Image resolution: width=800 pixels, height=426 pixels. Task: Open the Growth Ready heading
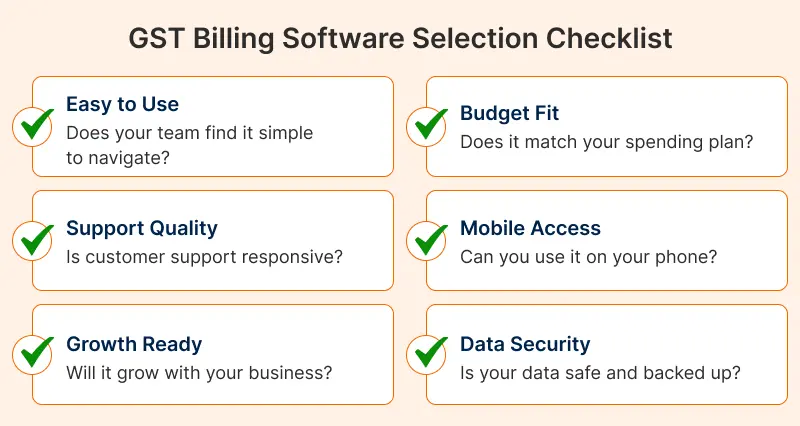point(134,344)
